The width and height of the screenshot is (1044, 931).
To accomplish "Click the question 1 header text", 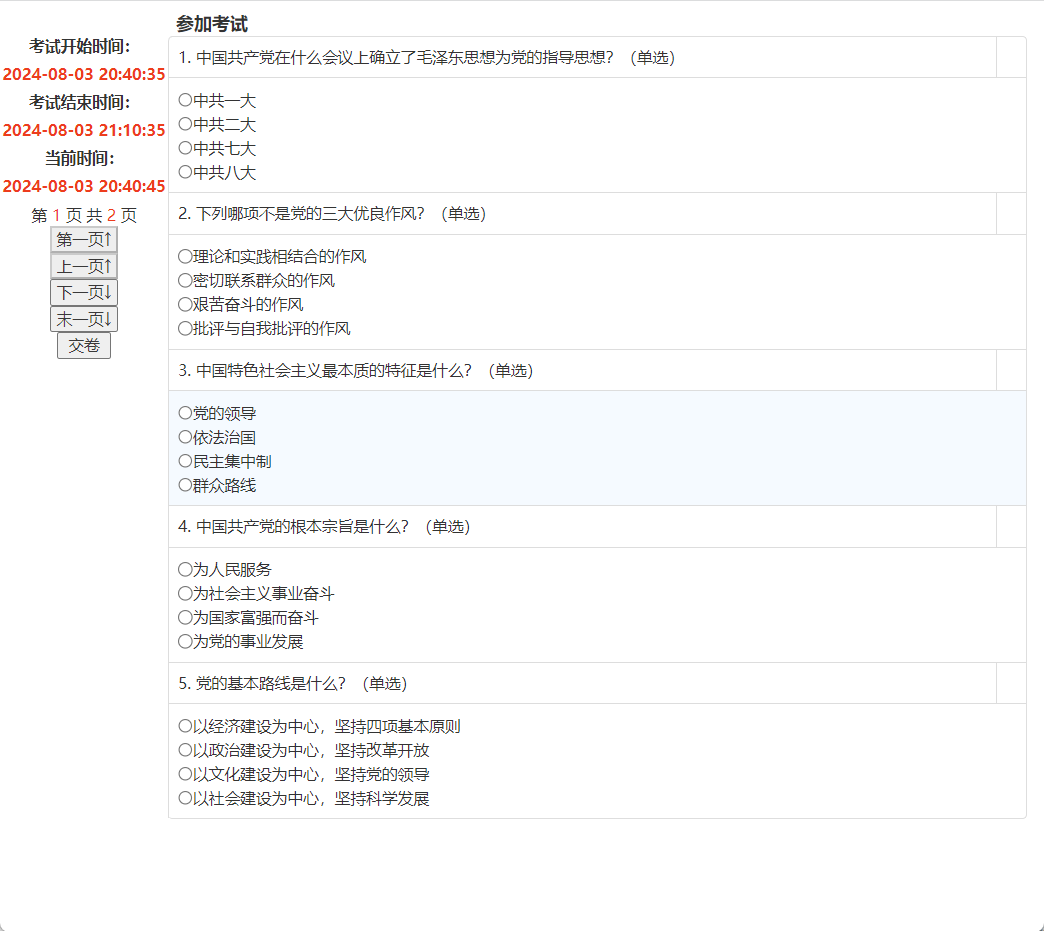I will coord(426,58).
